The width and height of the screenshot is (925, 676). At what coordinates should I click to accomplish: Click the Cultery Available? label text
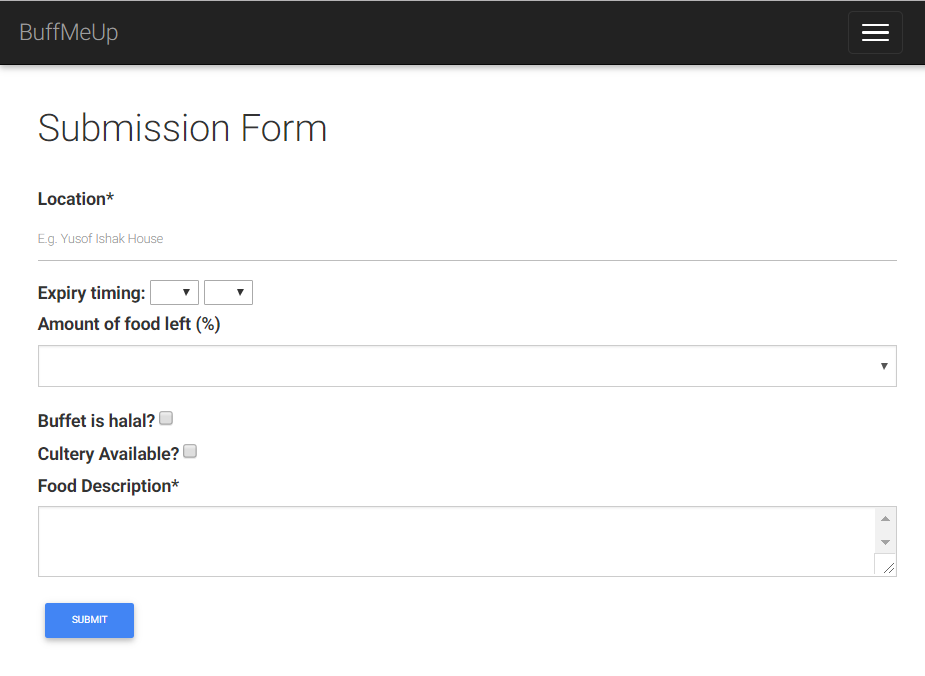coord(108,454)
